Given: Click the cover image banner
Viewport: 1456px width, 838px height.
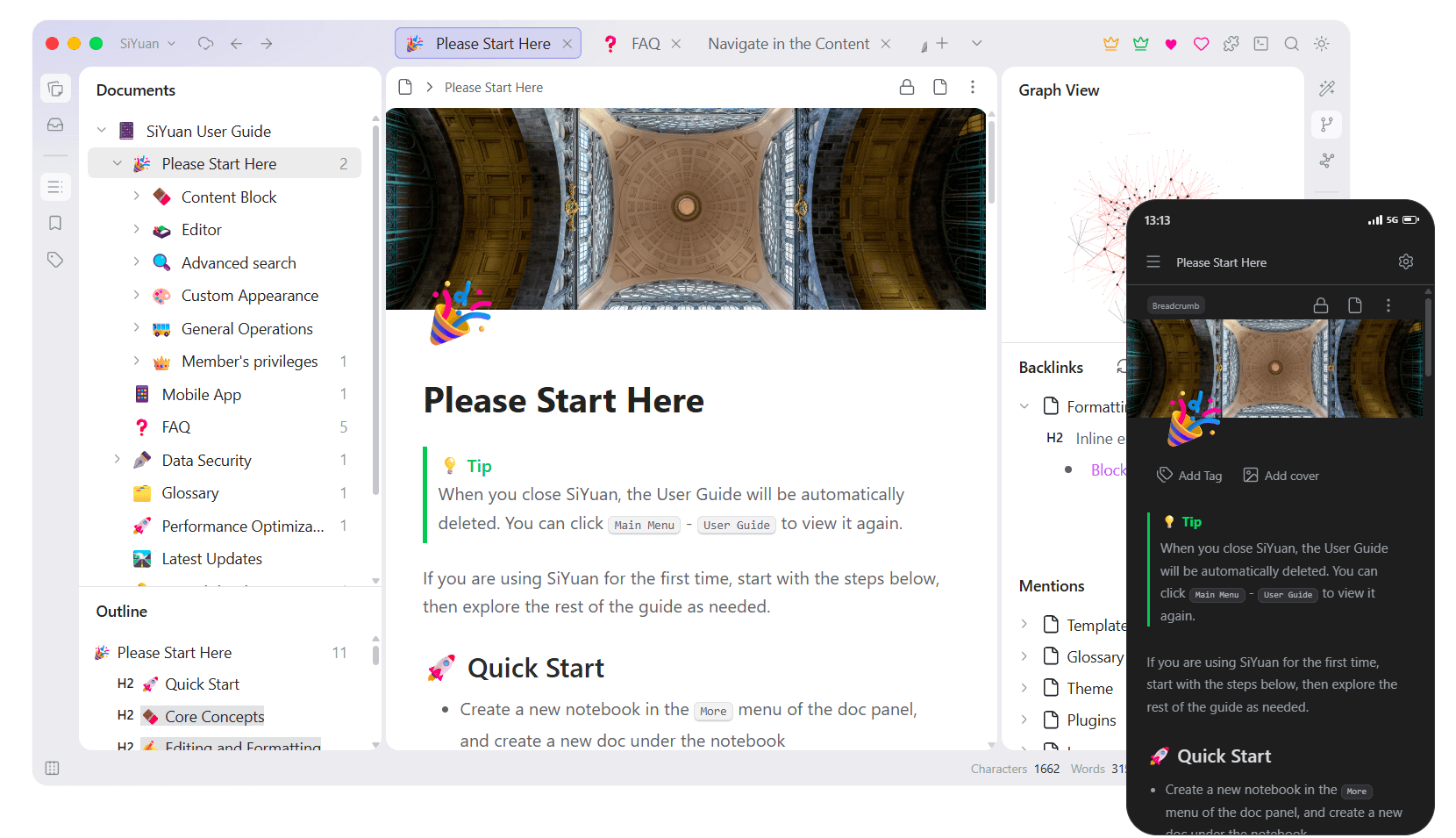Looking at the screenshot, I should 686,209.
